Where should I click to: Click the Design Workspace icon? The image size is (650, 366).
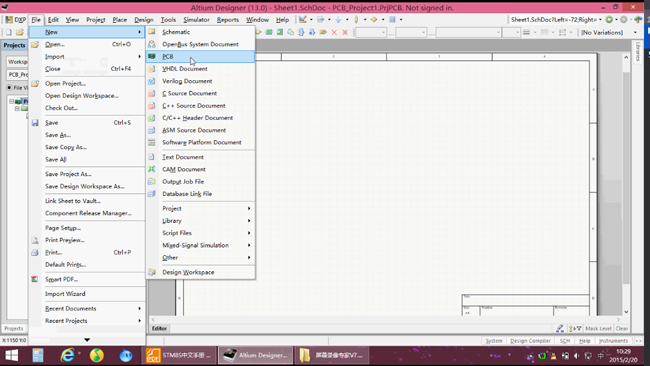pos(152,272)
